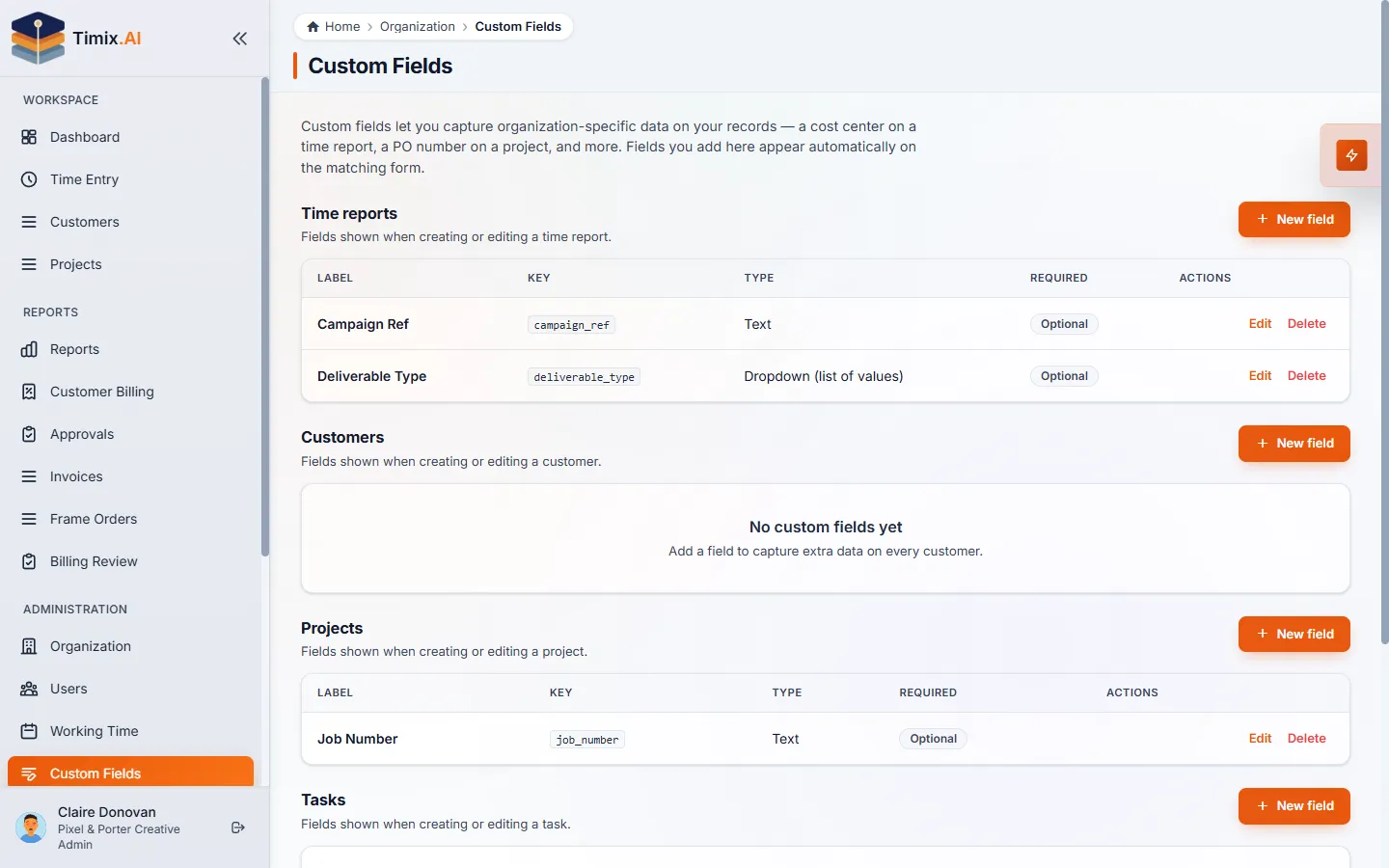Viewport: 1389px width, 868px height.
Task: Click the Billing Review clipboard icon
Action: tap(29, 561)
